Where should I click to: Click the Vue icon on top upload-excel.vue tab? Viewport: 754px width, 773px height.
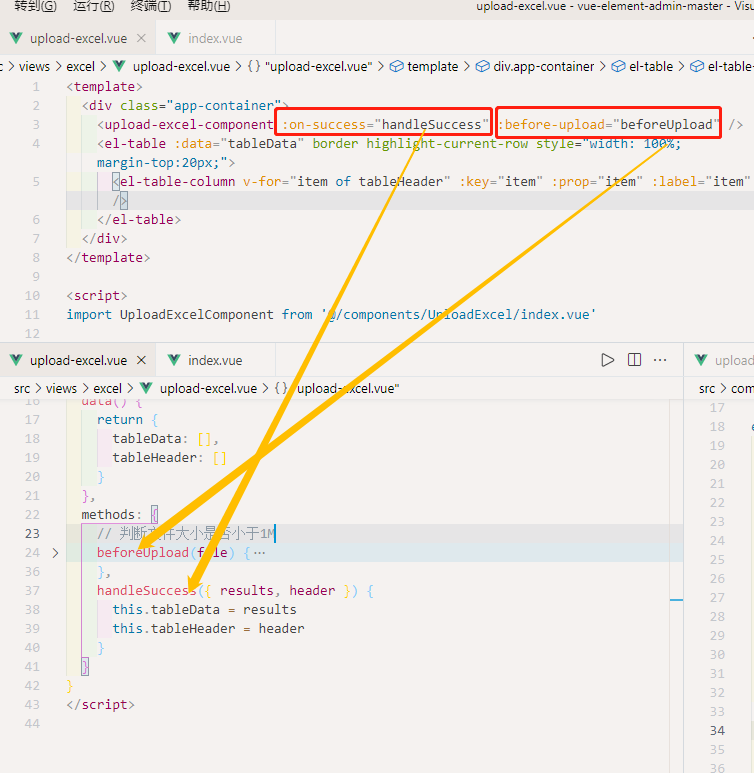click(16, 38)
